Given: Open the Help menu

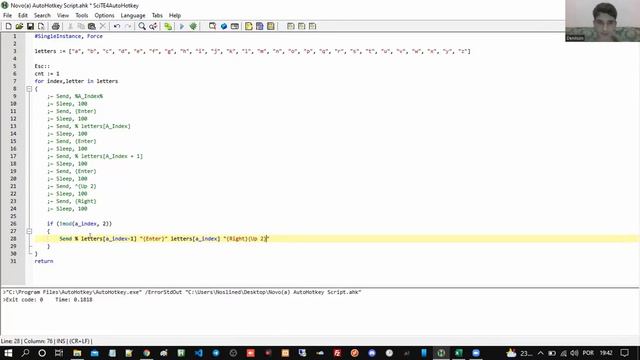Looking at the screenshot, I should tap(175, 16).
